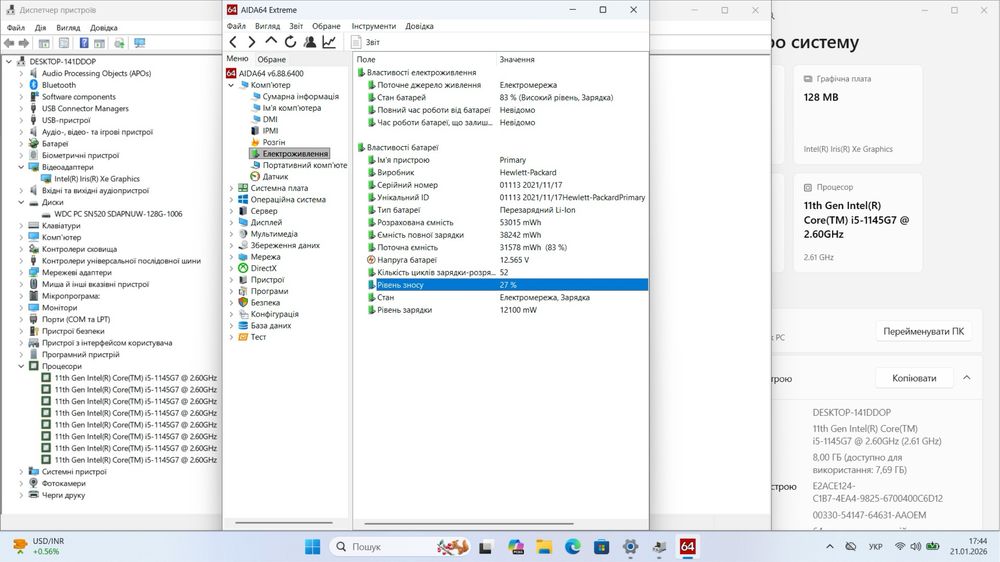Collapse Відеоадаптери in Device Manager
Screen dimensions: 1000x562
[21, 167]
